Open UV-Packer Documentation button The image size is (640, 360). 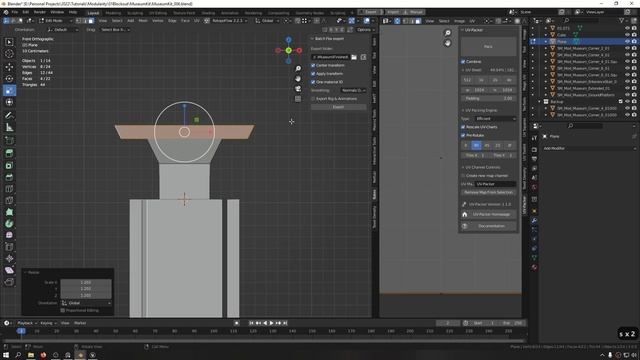489,226
